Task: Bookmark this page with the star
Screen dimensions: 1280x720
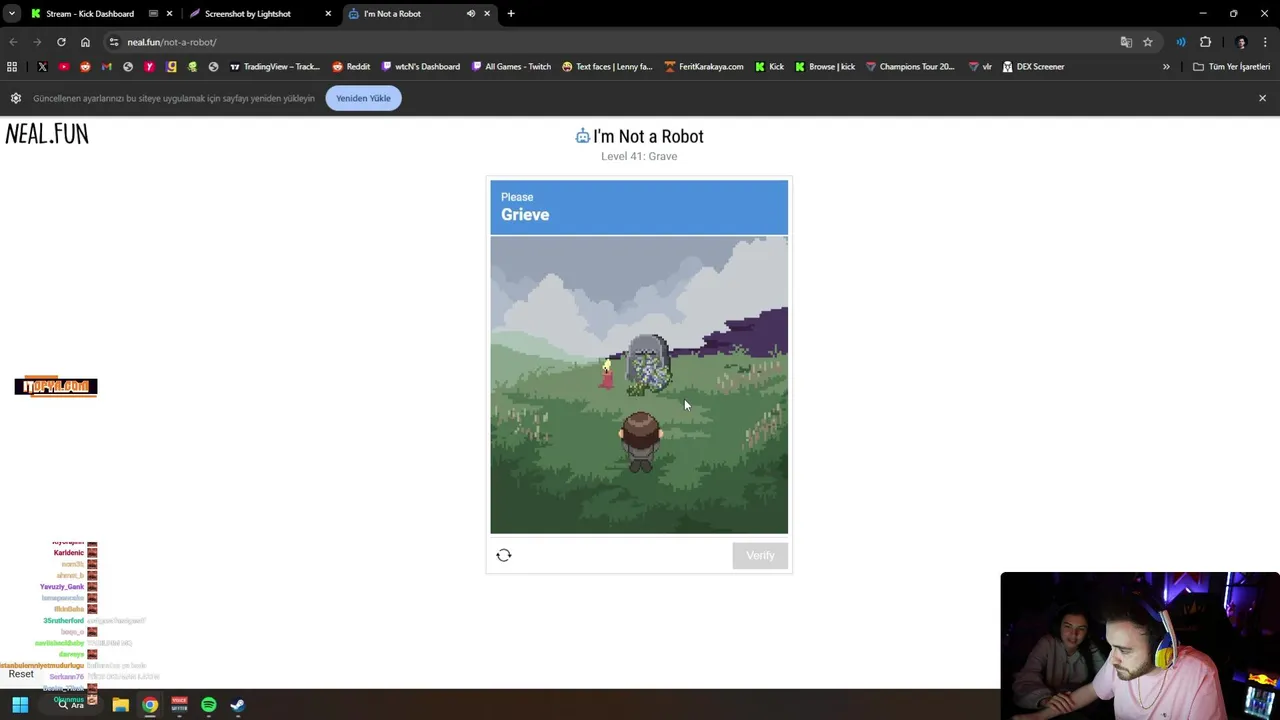Action: [x=1148, y=42]
